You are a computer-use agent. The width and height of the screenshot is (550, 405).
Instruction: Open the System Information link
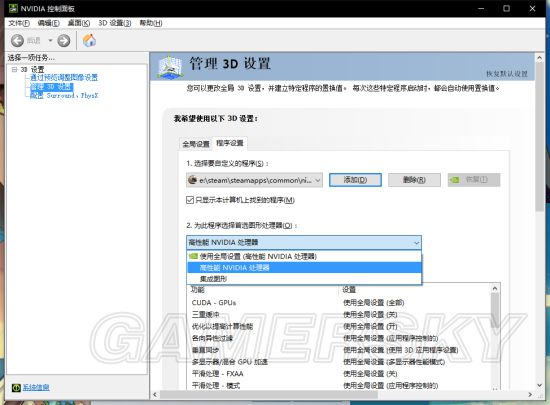[36, 387]
